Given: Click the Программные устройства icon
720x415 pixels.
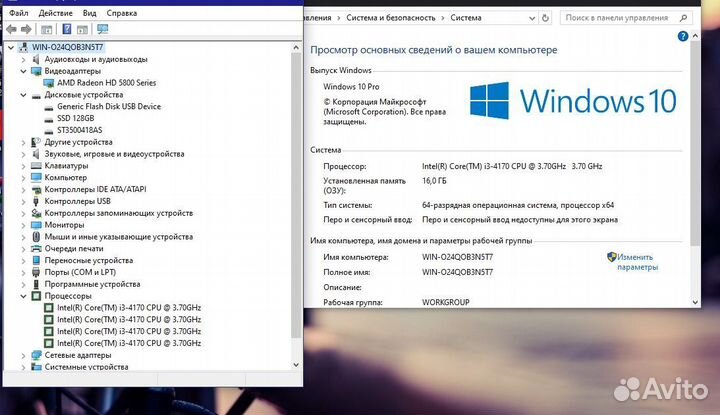Looking at the screenshot, I should point(36,284).
